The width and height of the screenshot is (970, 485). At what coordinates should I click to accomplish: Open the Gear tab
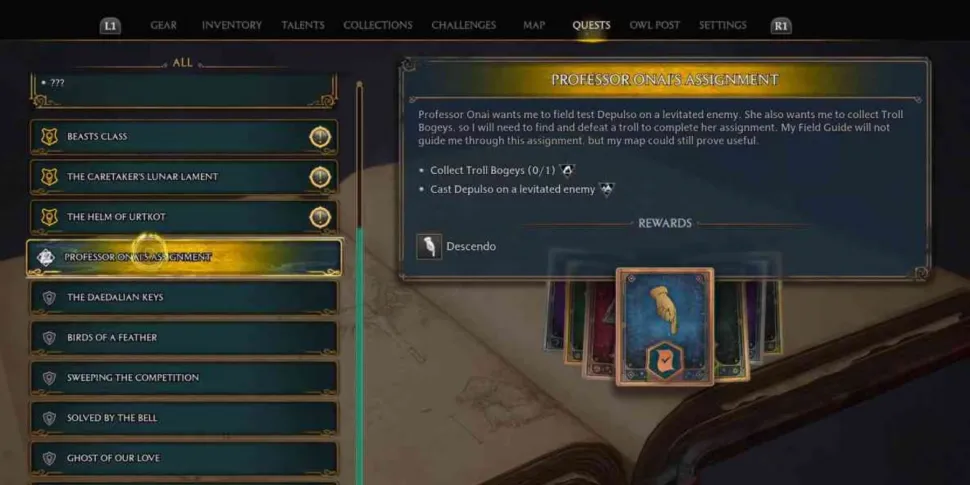click(x=163, y=25)
